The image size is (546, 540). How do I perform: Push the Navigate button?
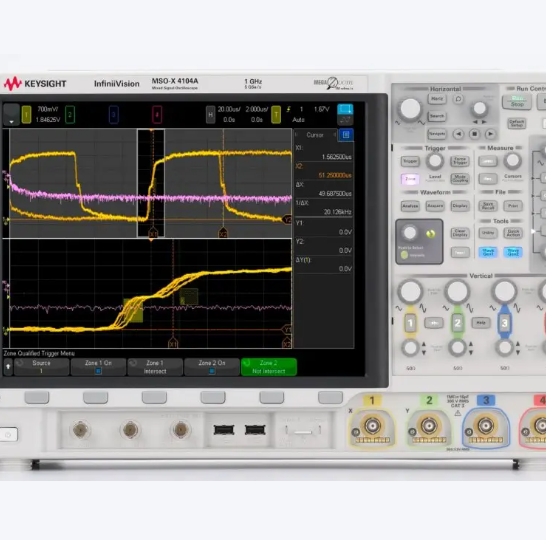tap(437, 134)
